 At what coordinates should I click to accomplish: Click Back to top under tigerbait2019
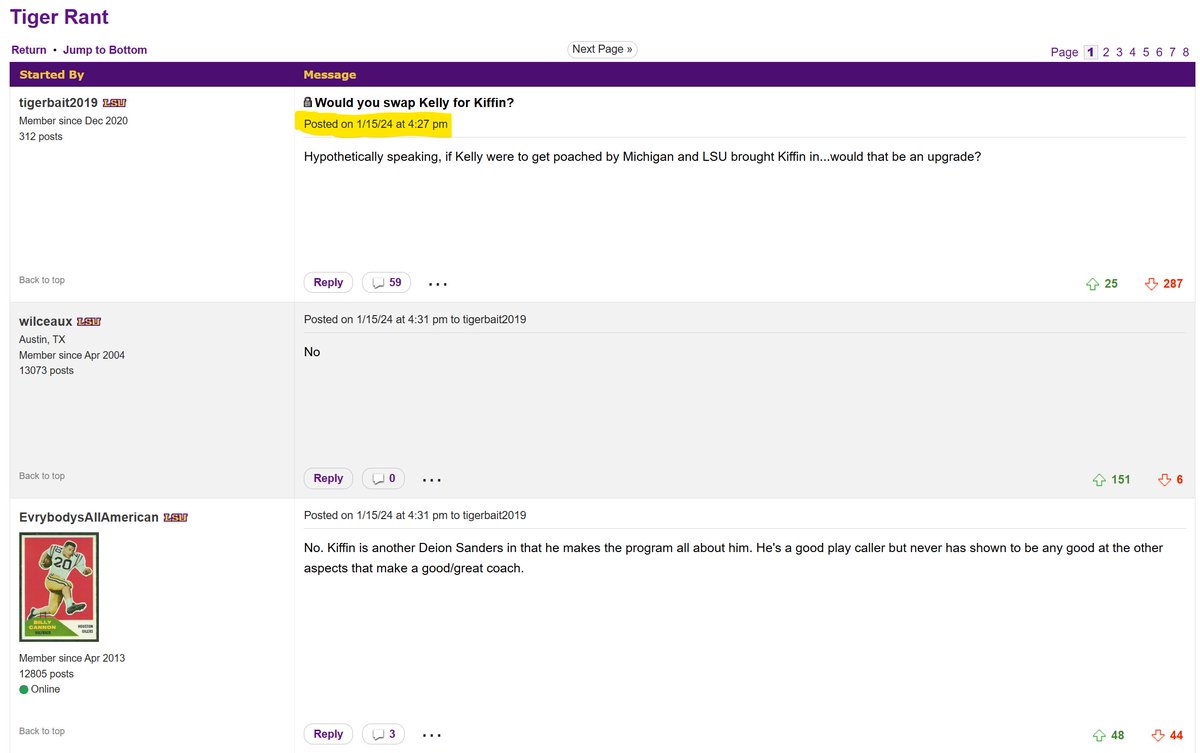pyautogui.click(x=42, y=280)
